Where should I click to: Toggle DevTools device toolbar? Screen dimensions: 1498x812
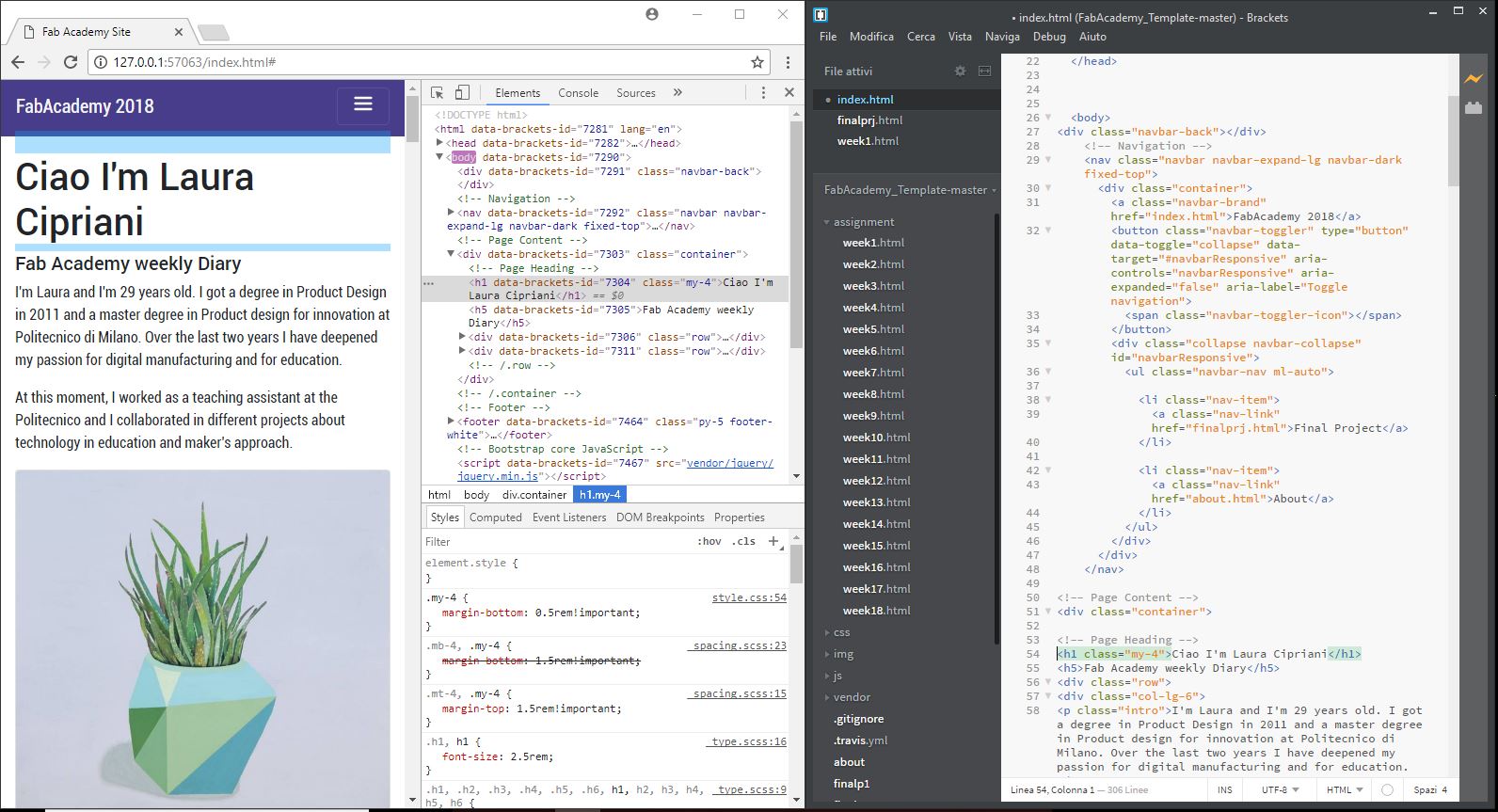pos(462,92)
